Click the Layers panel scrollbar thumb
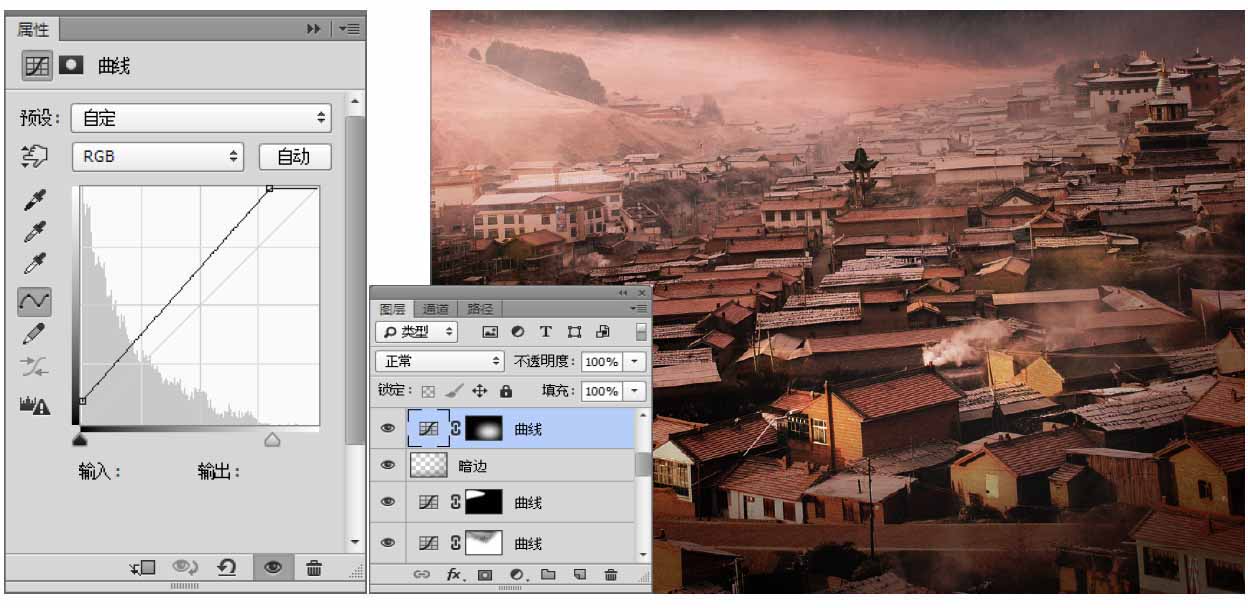This screenshot has height=608, width=1248. 642,463
